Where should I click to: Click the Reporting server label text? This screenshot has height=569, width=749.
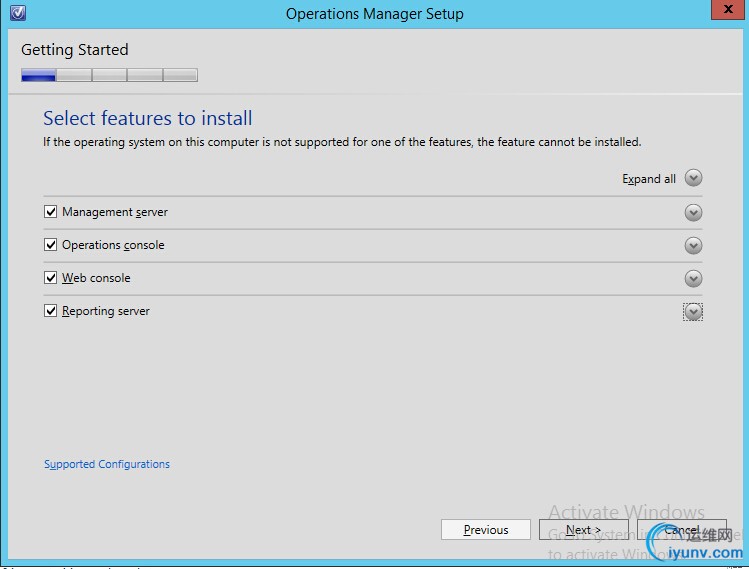point(106,311)
